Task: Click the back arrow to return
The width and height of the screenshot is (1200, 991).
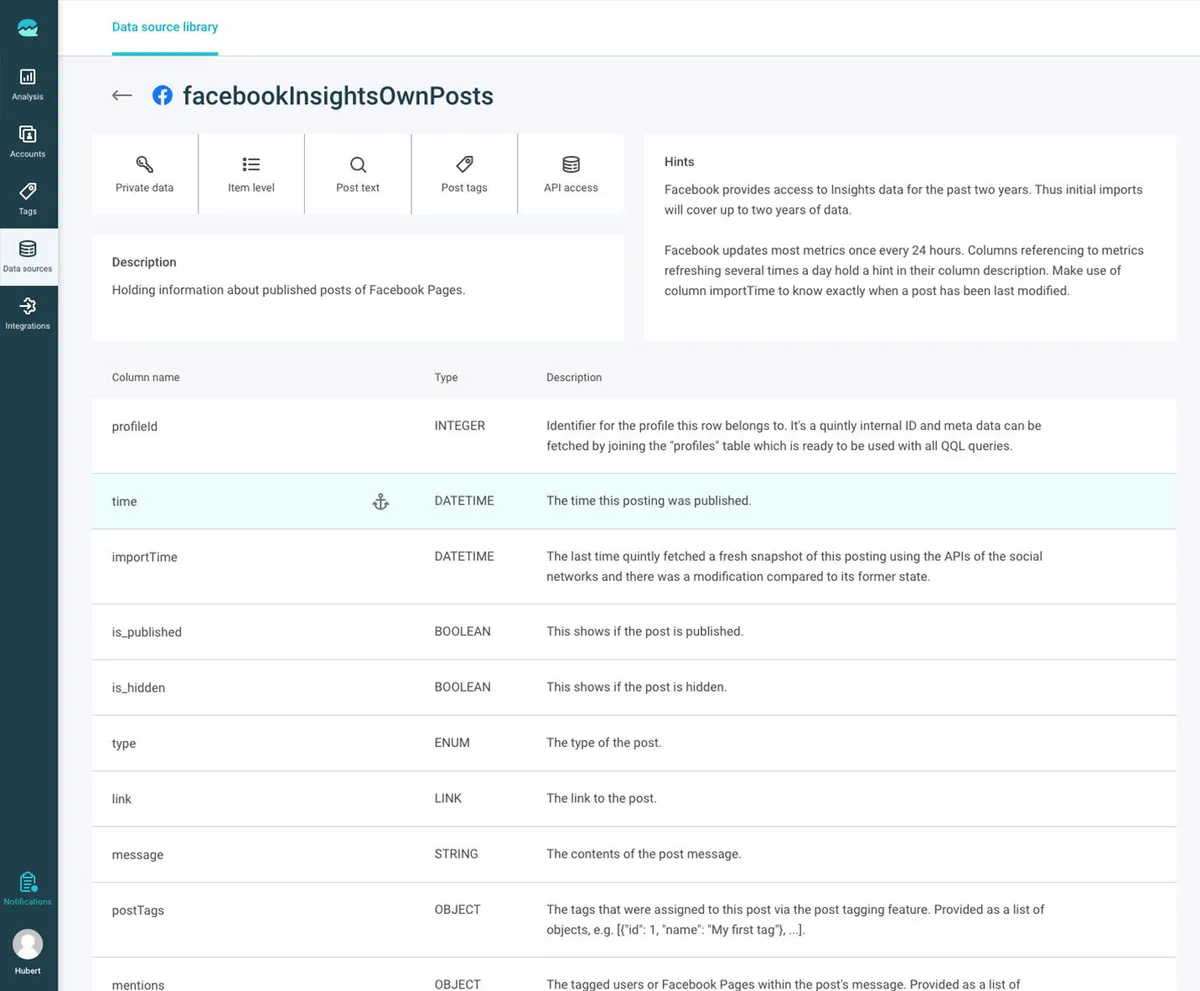Action: 121,95
